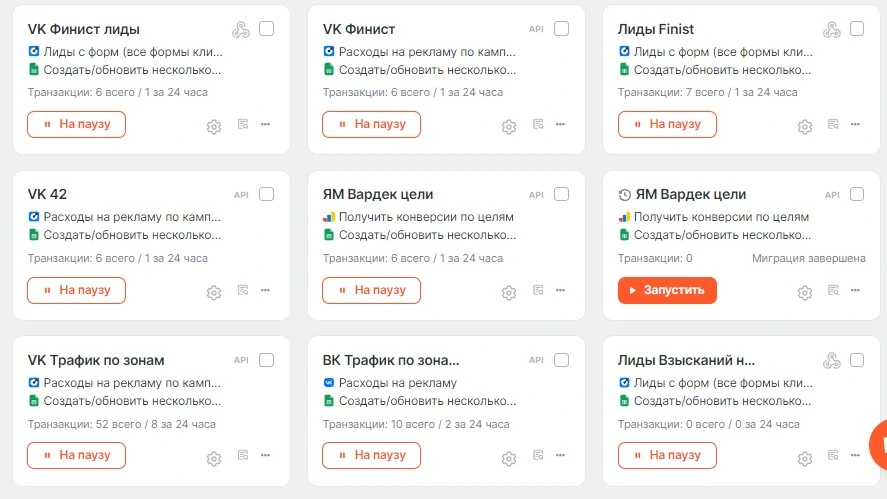887x499 pixels.
Task: Pause the Лиды Finist integration
Action: click(x=668, y=124)
